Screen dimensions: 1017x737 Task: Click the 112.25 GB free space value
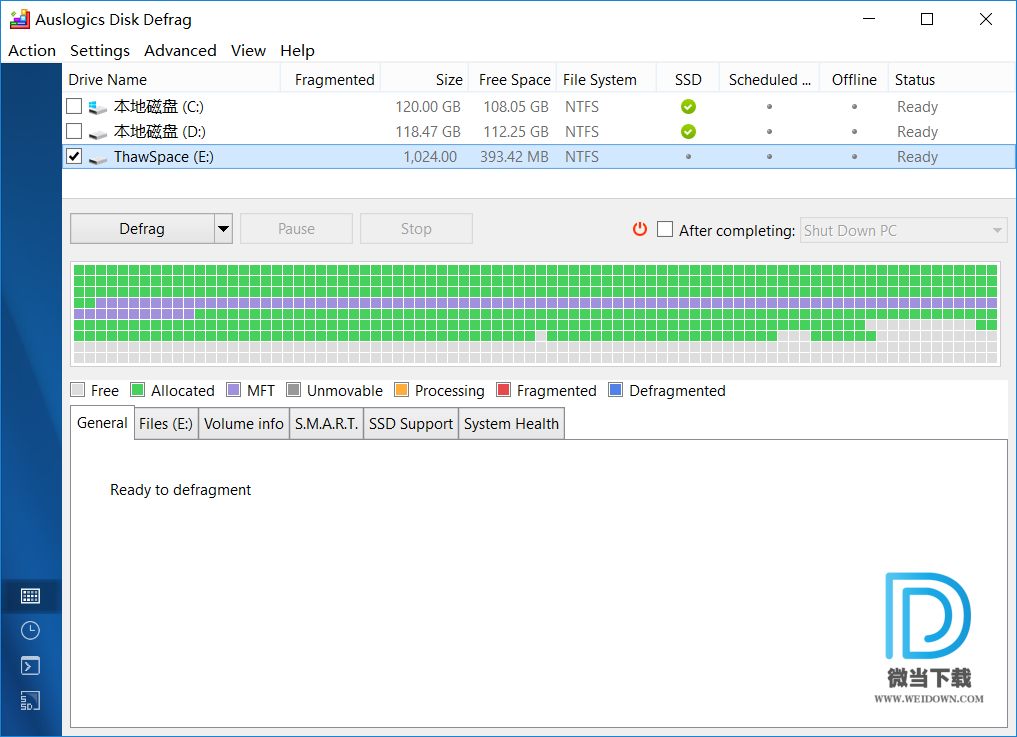pos(516,132)
